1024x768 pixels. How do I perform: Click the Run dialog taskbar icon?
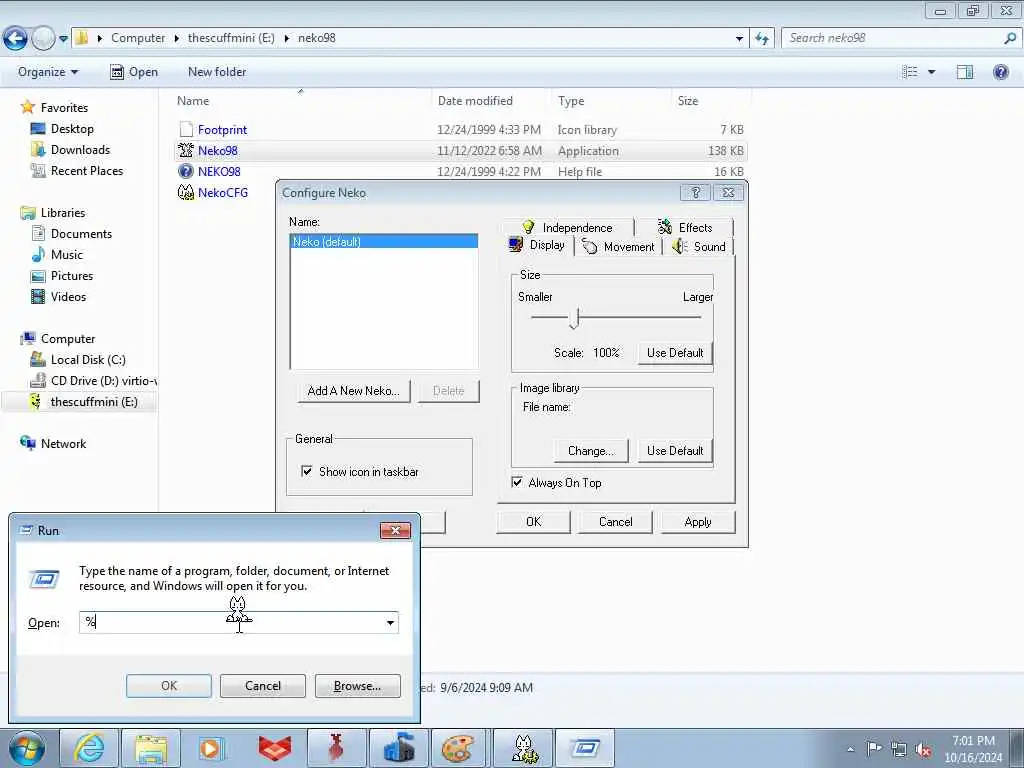pos(585,748)
